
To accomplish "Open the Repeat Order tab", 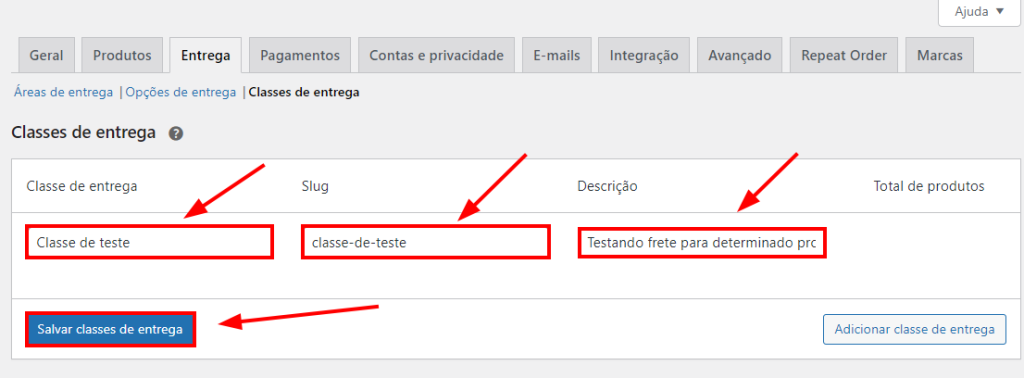I will (x=844, y=55).
